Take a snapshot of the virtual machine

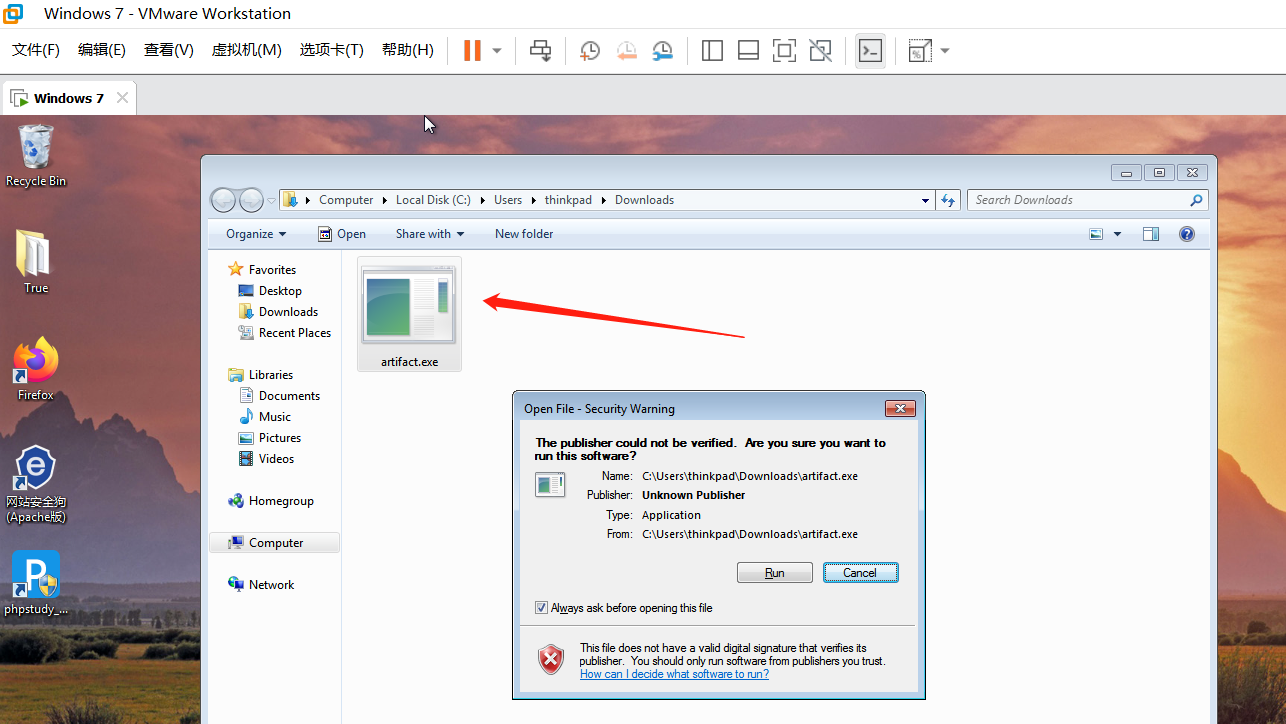[590, 51]
